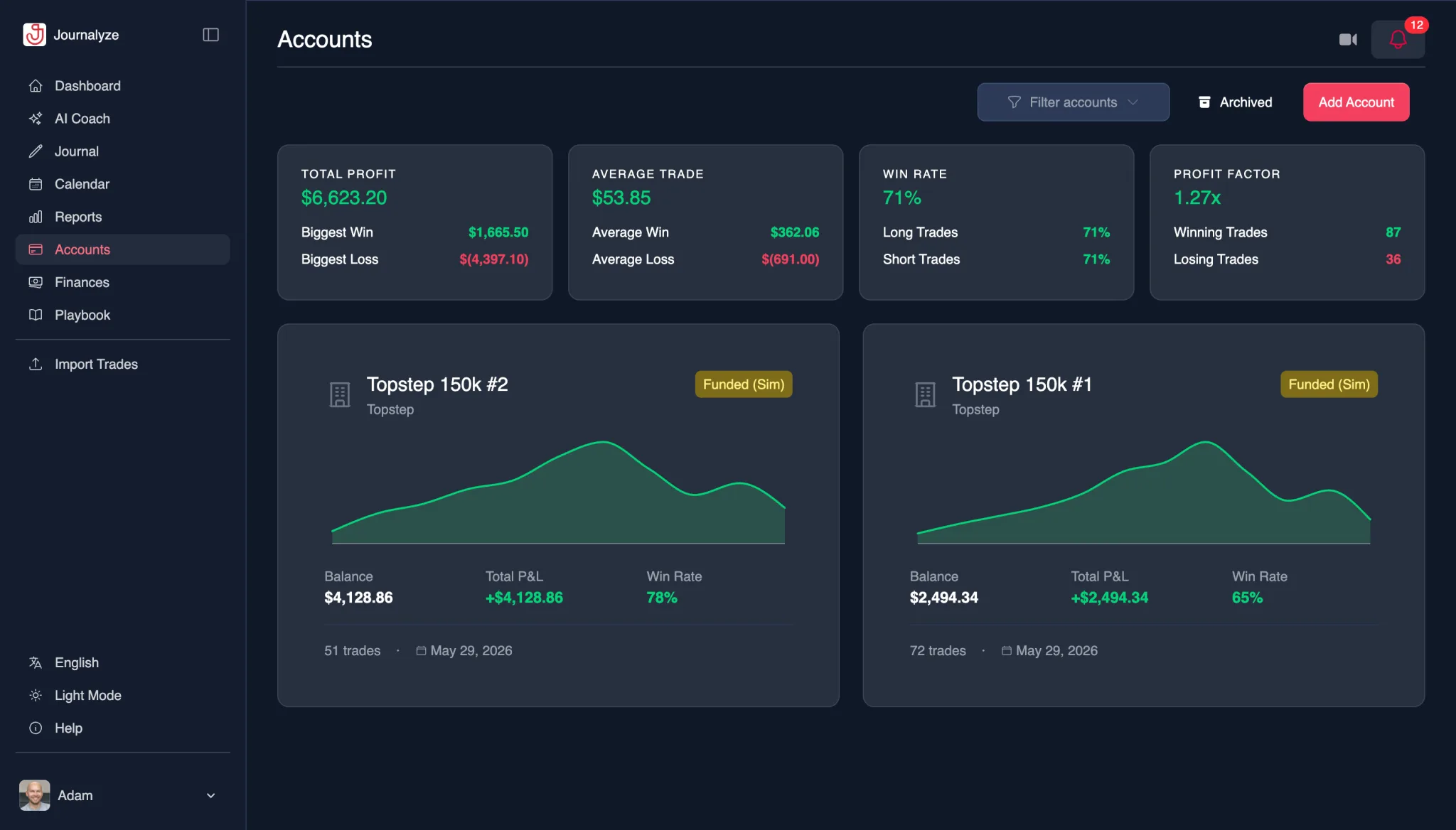Image resolution: width=1456 pixels, height=830 pixels.
Task: Click Biggest Win $1,665.50 value
Action: pos(498,232)
